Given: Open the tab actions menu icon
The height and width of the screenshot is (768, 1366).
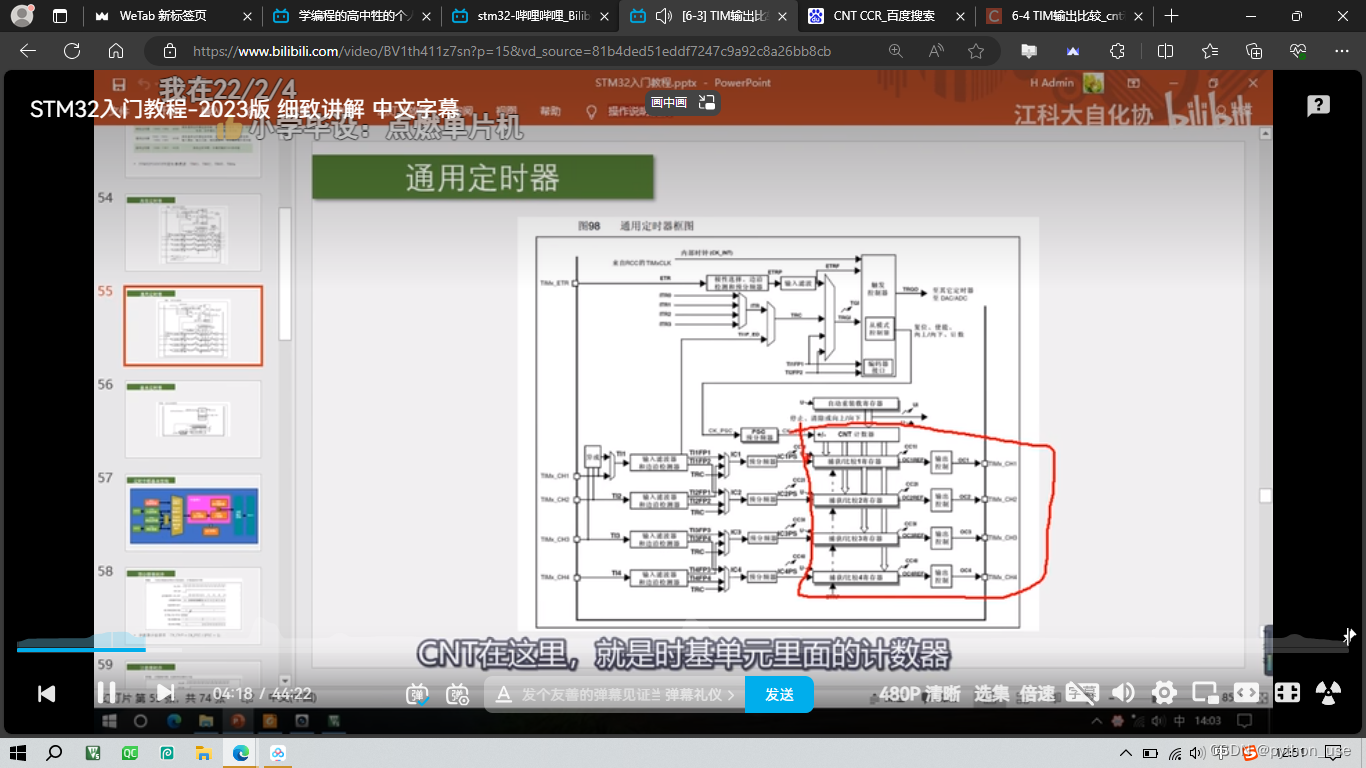Looking at the screenshot, I should (60, 16).
